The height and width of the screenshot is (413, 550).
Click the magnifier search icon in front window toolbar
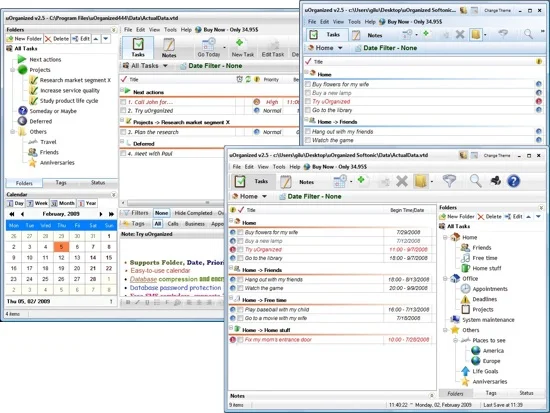point(475,181)
